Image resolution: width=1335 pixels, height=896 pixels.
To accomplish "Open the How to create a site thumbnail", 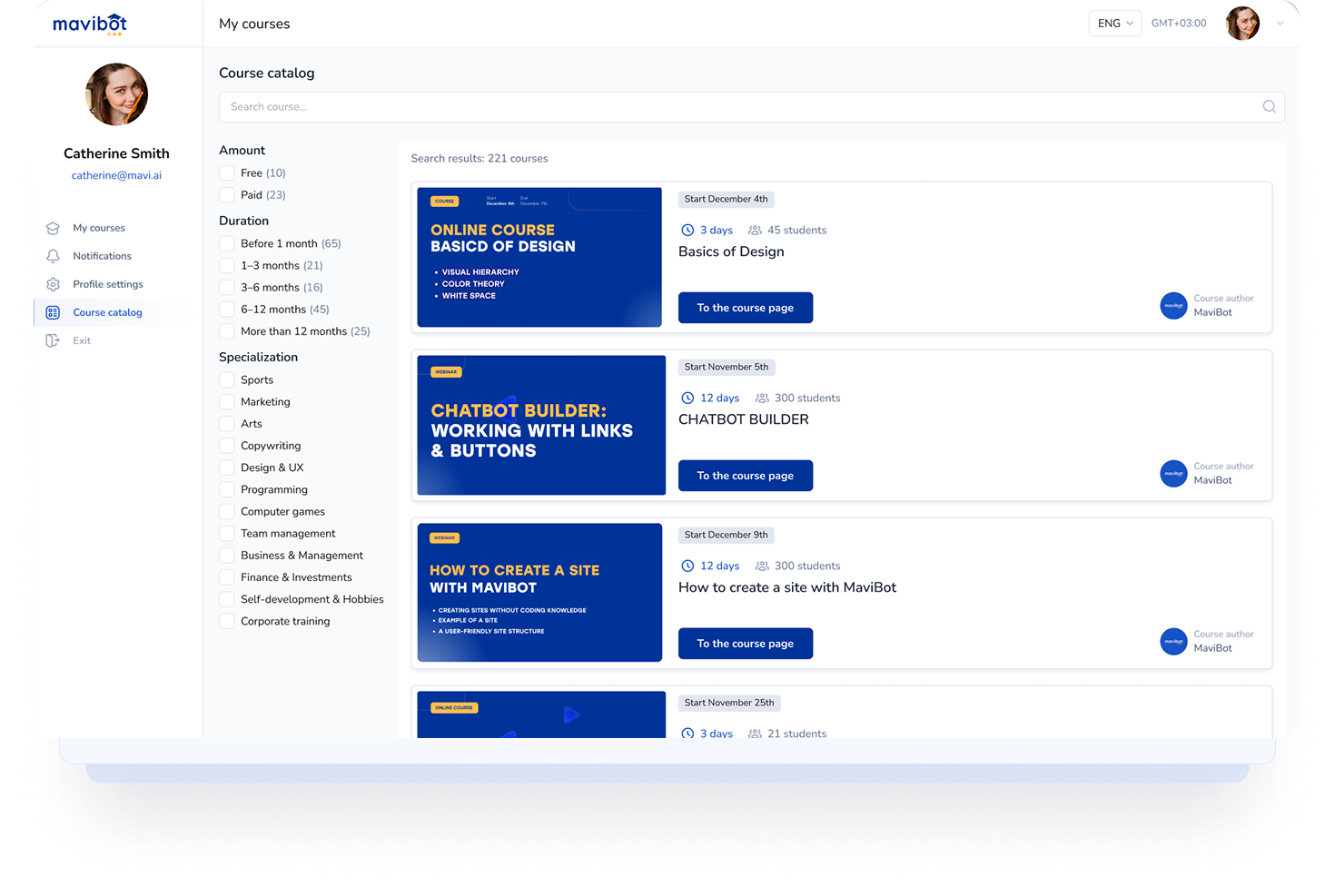I will 539,593.
